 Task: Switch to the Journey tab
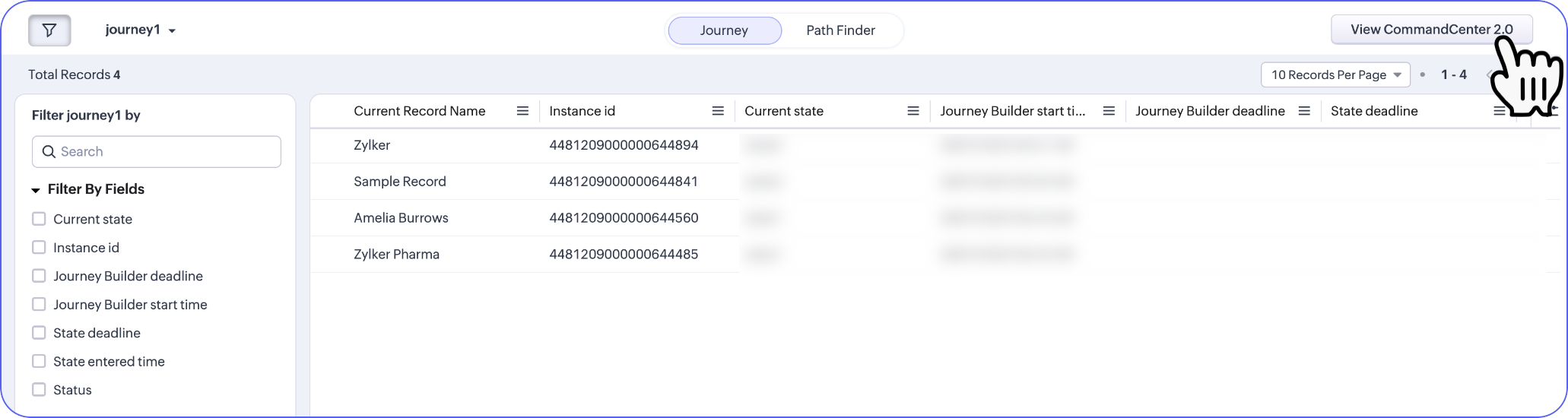[724, 30]
